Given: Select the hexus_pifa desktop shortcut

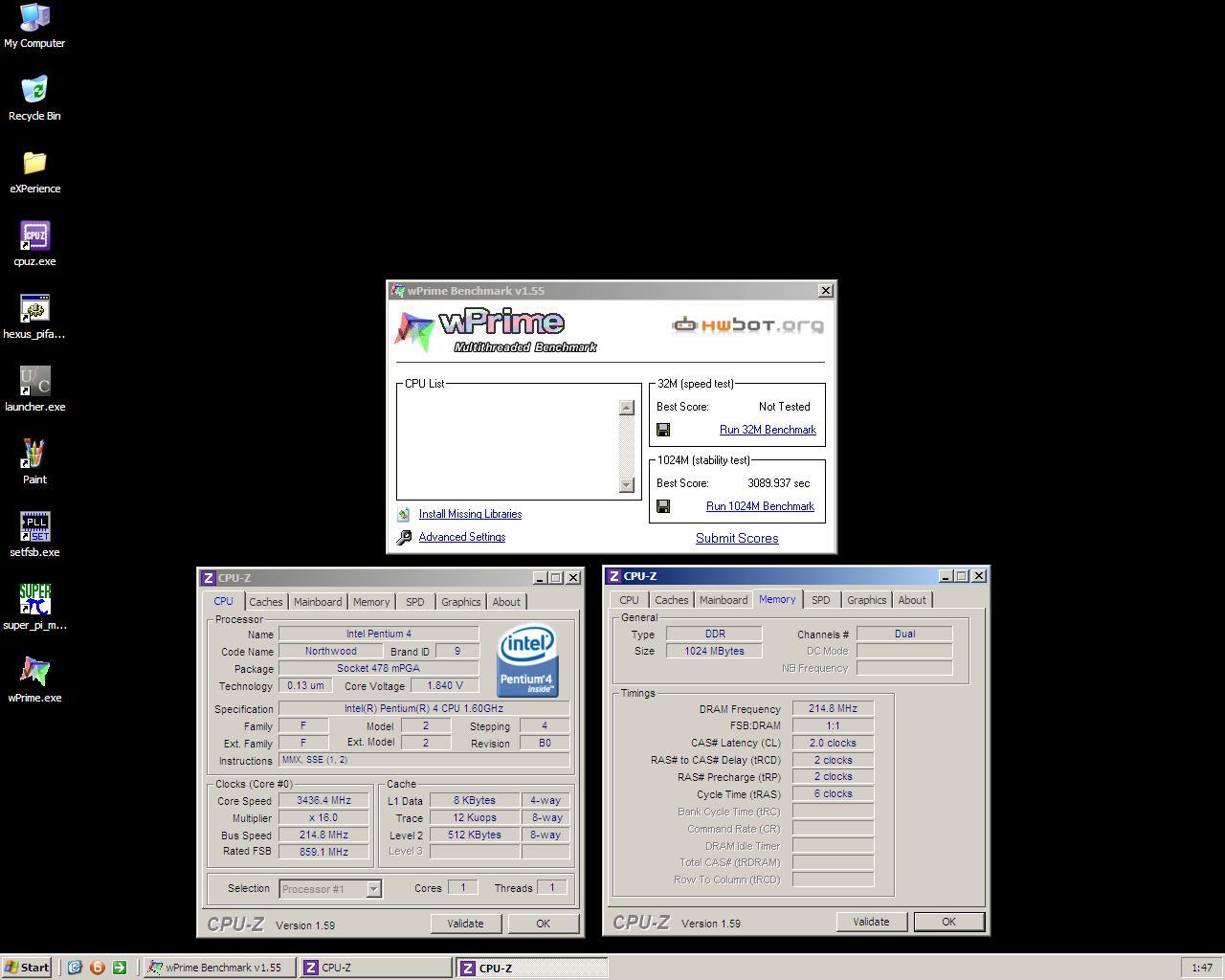Looking at the screenshot, I should click(x=34, y=317).
